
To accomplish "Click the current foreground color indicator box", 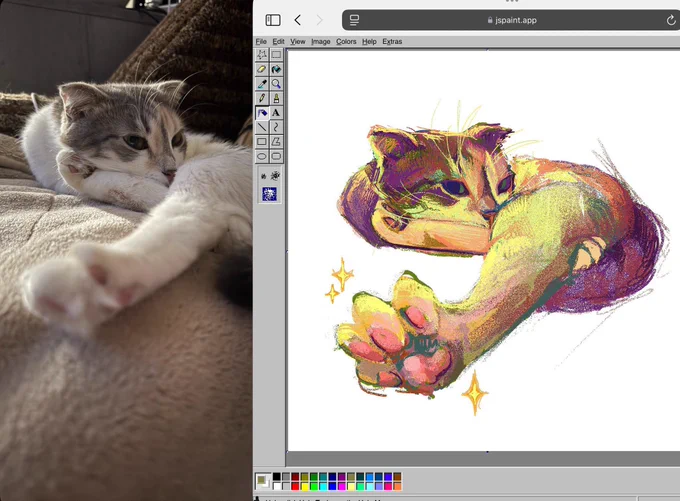I will [x=262, y=480].
